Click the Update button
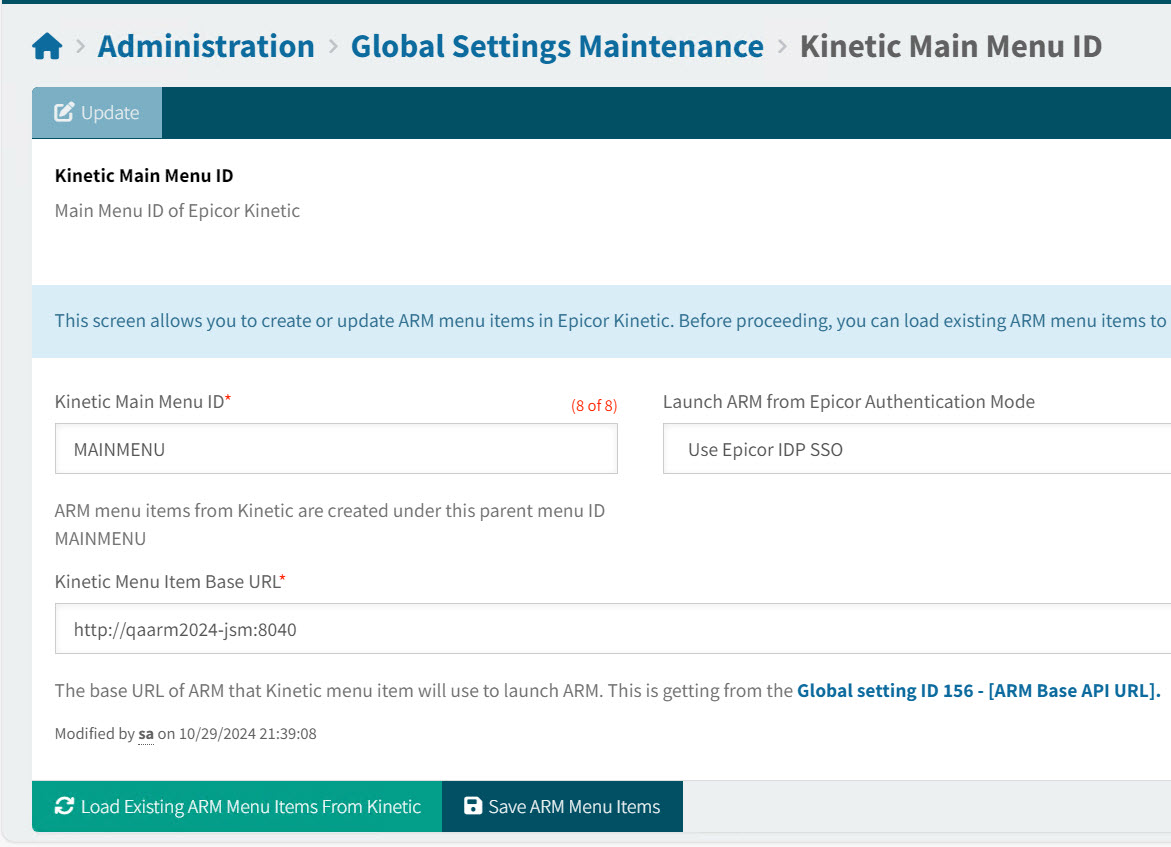1171x847 pixels. tap(96, 112)
